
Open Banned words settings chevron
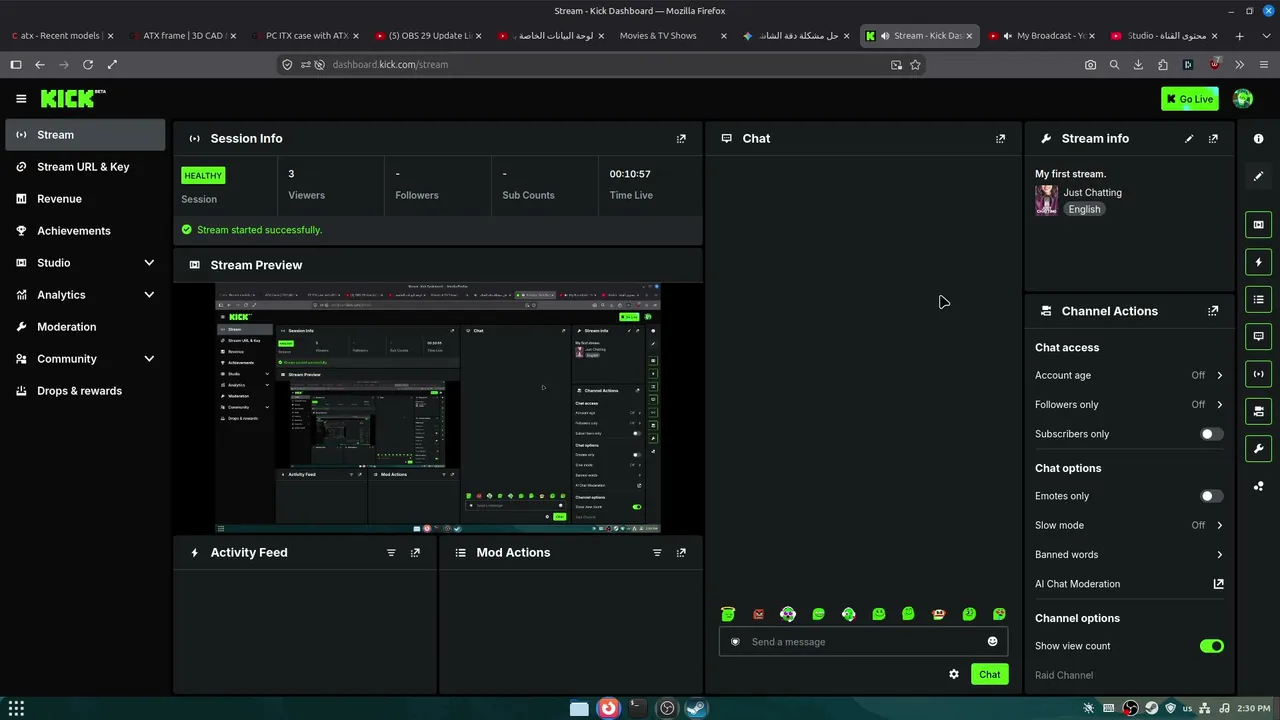[1219, 555]
